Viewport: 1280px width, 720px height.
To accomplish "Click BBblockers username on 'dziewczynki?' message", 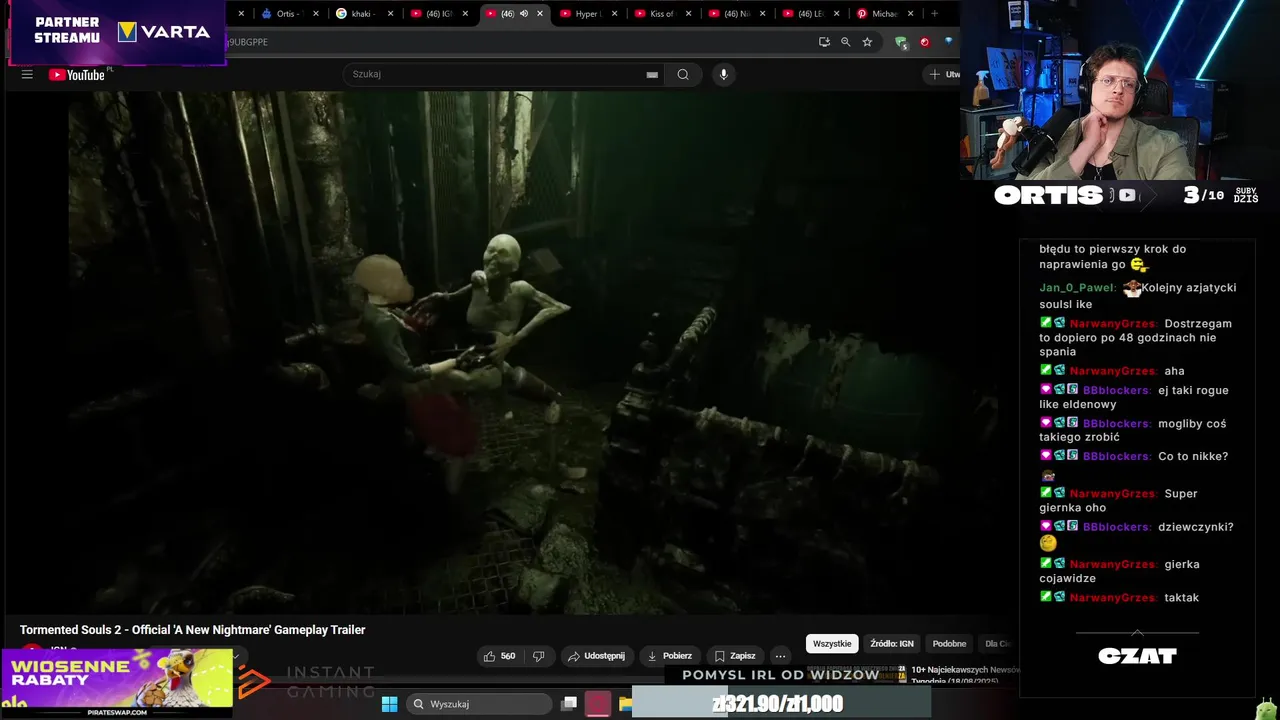I will [1116, 527].
